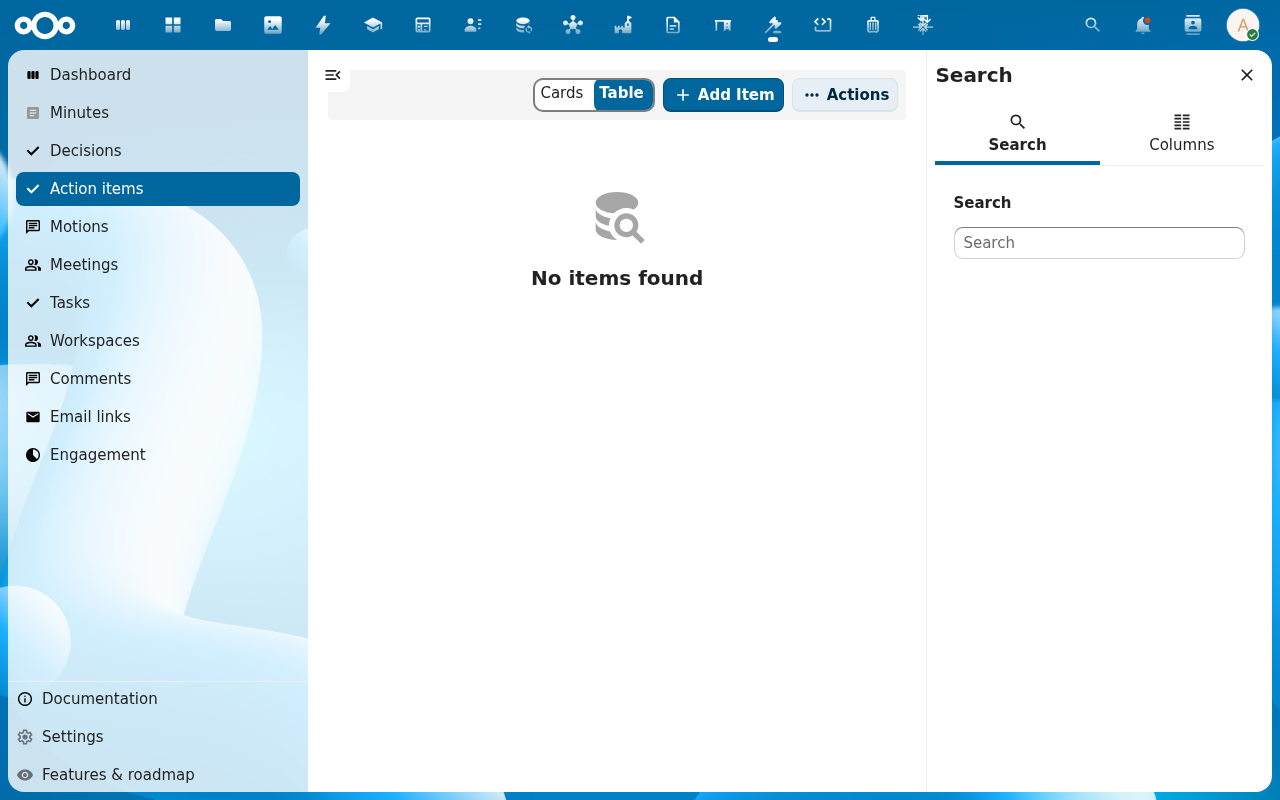Viewport: 1280px width, 800px height.
Task: Close the Search side panel
Action: pos(1247,75)
